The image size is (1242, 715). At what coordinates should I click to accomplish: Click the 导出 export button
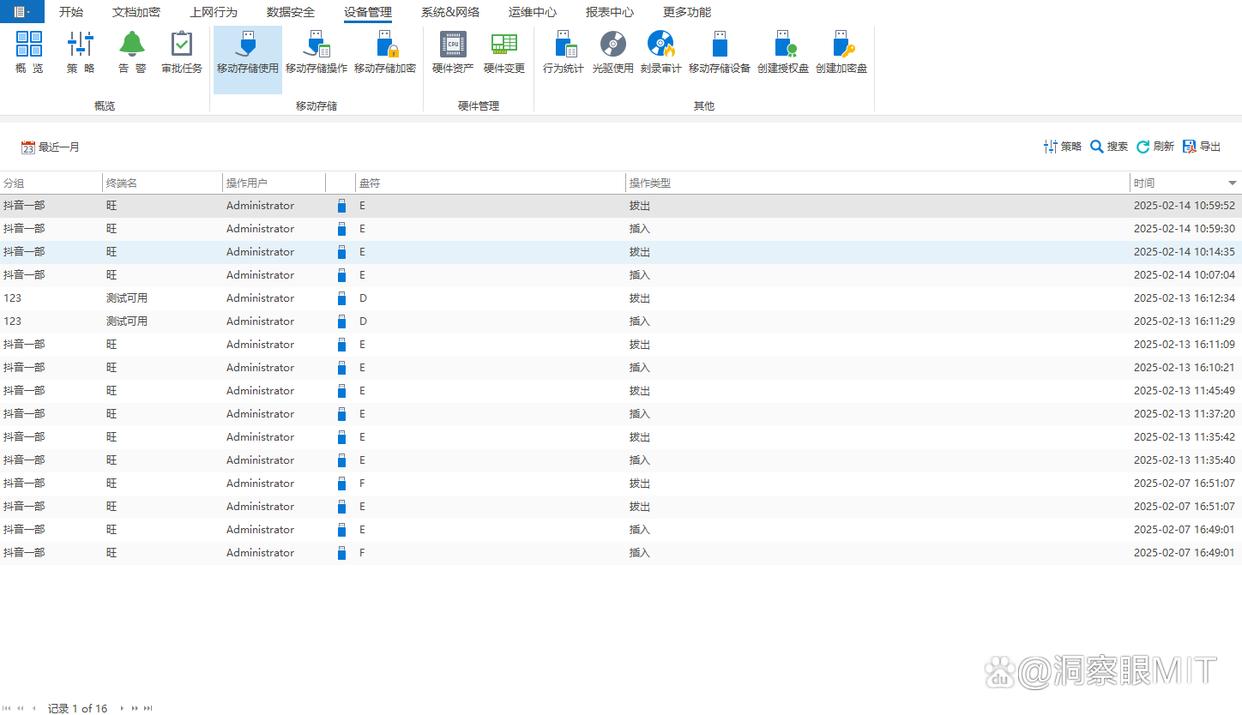point(1202,146)
